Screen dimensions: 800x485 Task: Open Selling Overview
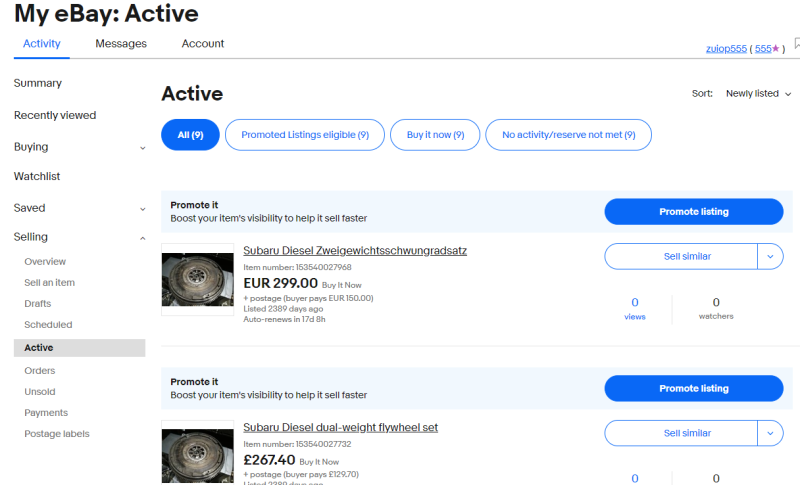coord(45,262)
